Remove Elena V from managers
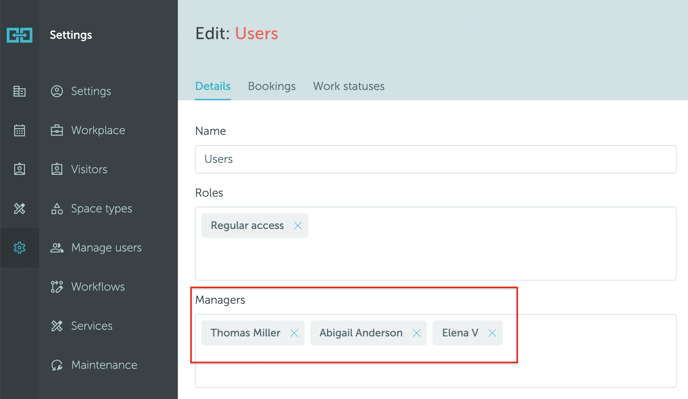688x399 pixels. (x=492, y=333)
